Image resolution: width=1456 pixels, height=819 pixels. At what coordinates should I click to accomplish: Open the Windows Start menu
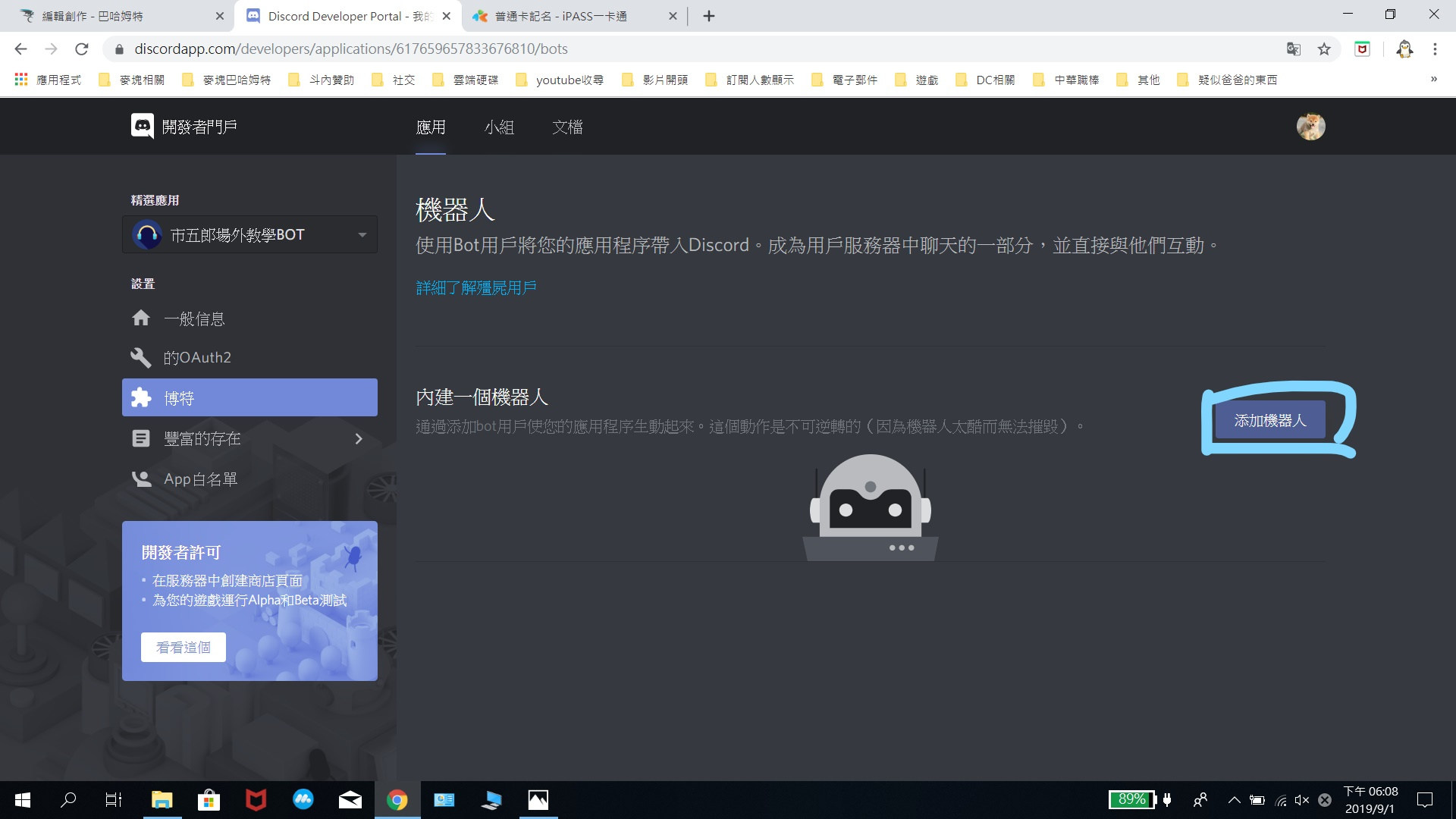point(23,800)
